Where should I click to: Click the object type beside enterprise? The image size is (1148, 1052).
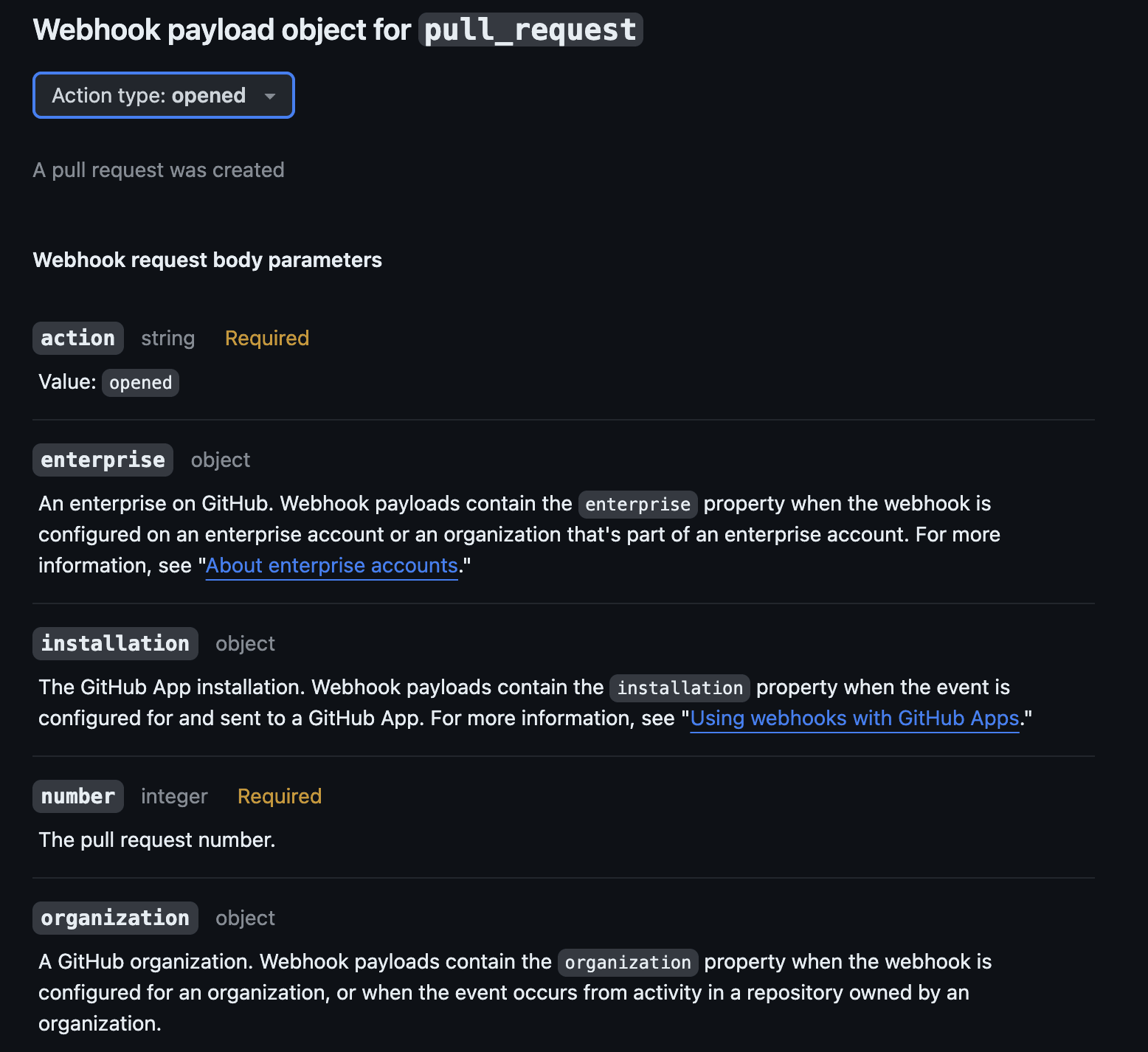tap(221, 460)
